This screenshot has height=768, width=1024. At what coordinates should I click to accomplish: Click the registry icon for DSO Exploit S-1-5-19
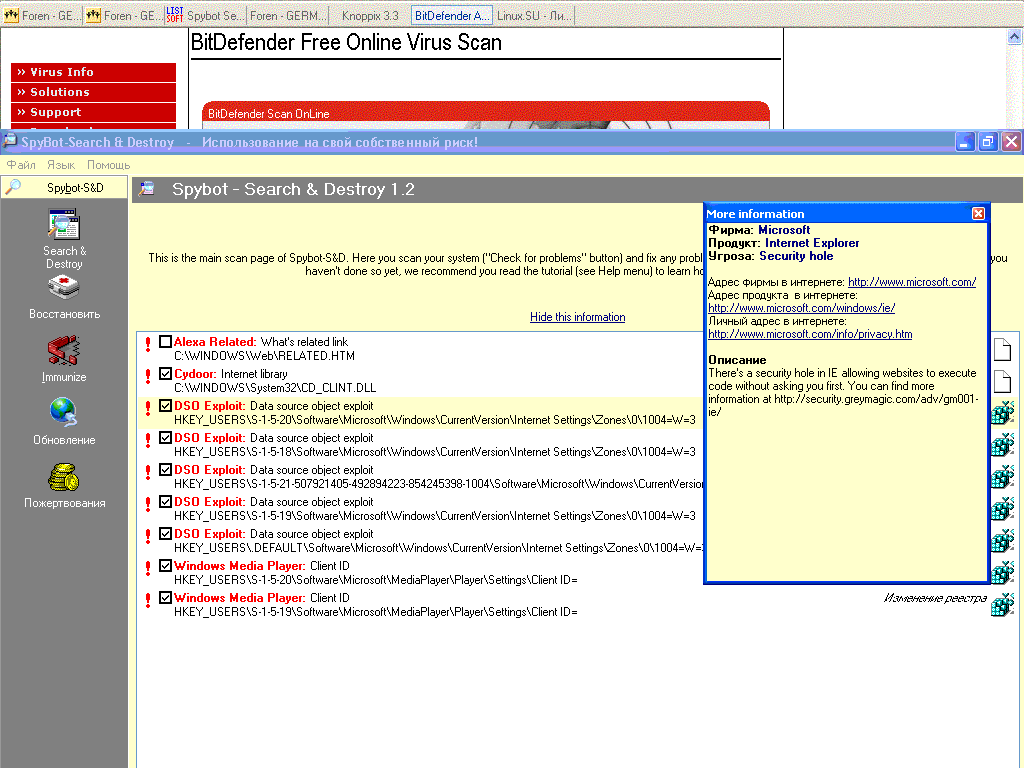click(1002, 509)
